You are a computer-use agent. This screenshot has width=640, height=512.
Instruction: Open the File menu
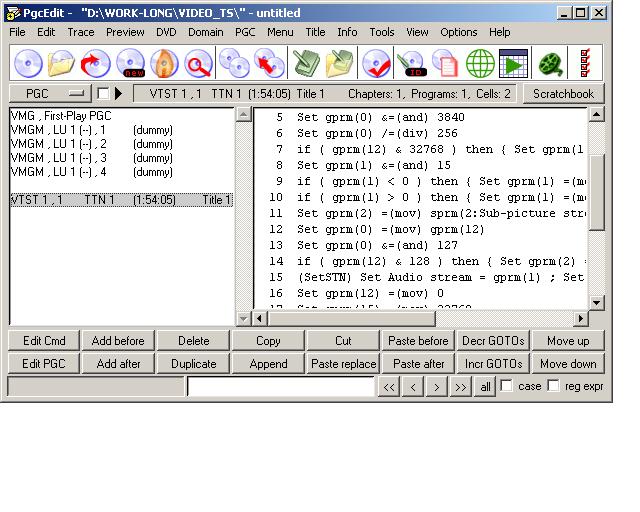(x=17, y=32)
